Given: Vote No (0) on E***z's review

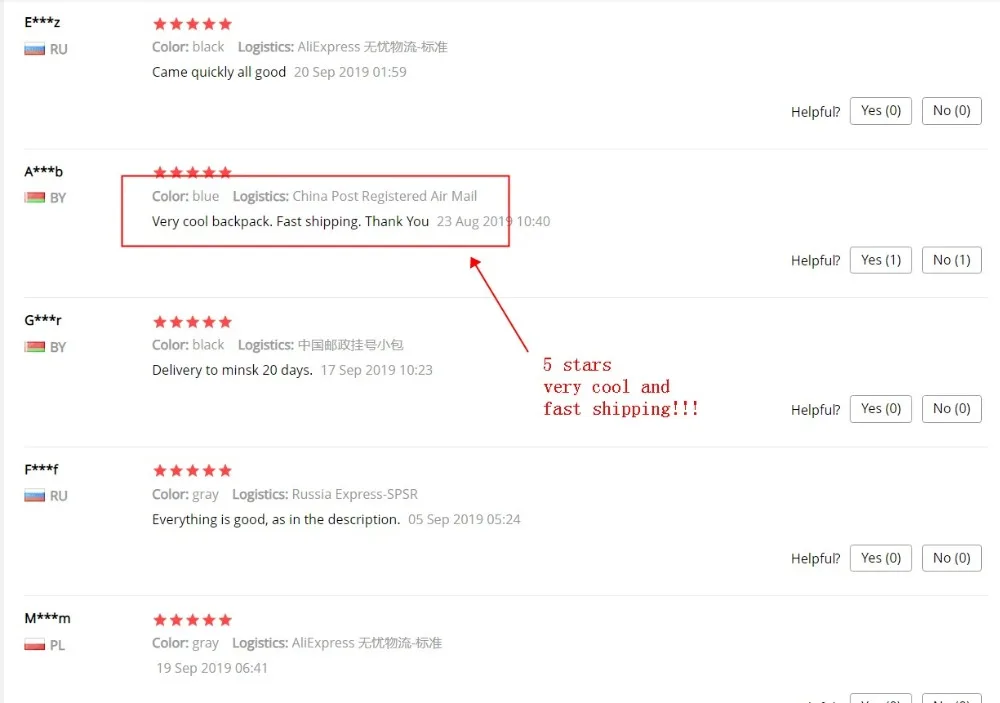Looking at the screenshot, I should point(951,111).
